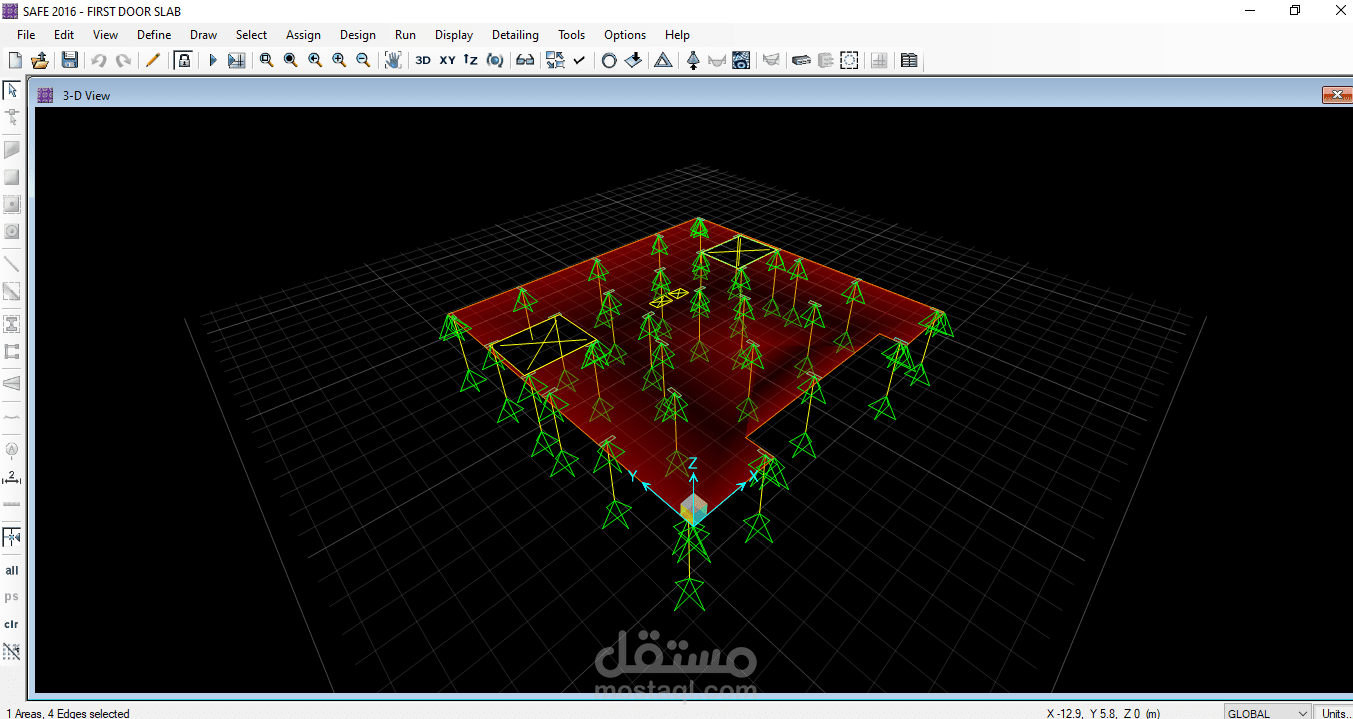Click the Zoom Out minus magnifier
The image size is (1353, 719).
tap(363, 60)
